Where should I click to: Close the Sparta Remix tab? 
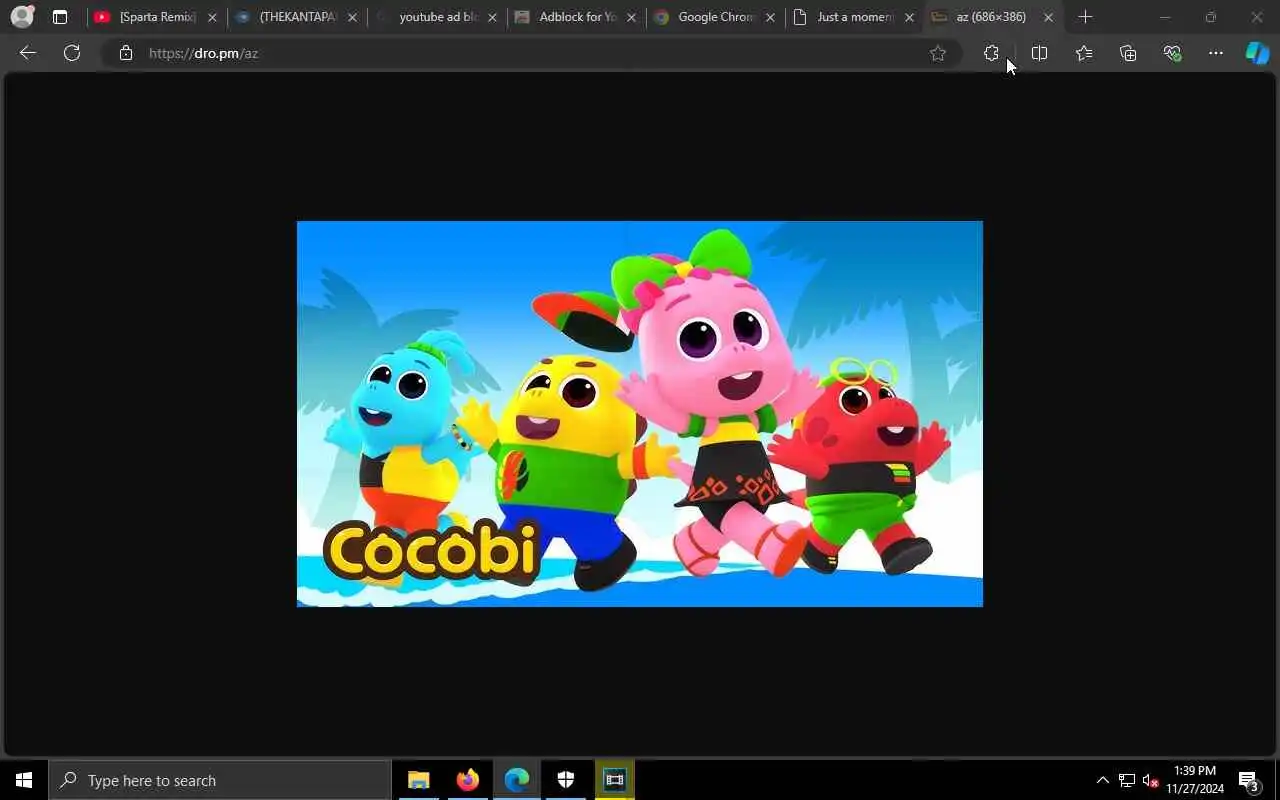(212, 17)
